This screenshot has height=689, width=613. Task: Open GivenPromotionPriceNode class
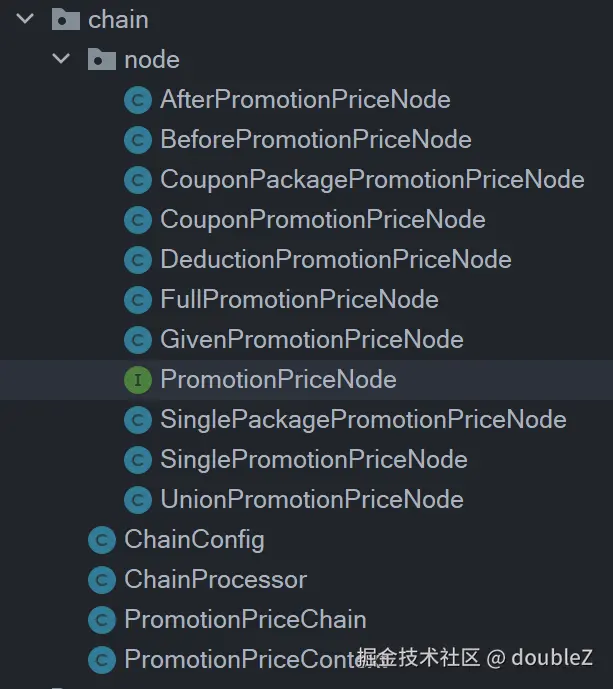pyautogui.click(x=311, y=339)
